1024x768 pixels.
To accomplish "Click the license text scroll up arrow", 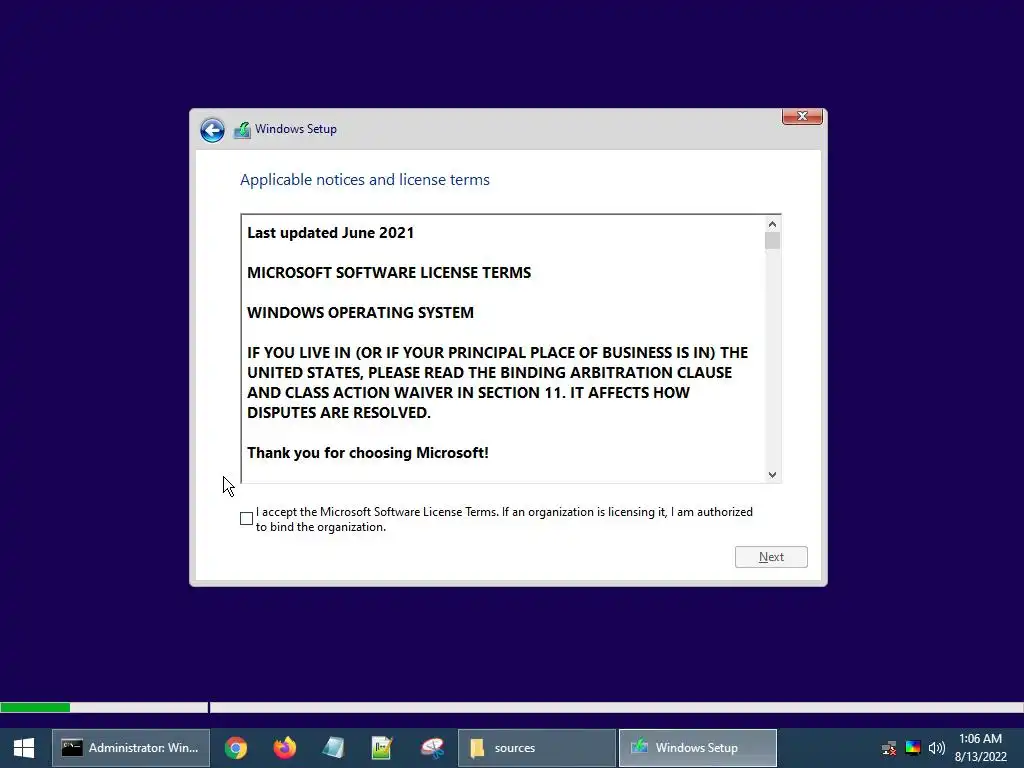I will [773, 224].
